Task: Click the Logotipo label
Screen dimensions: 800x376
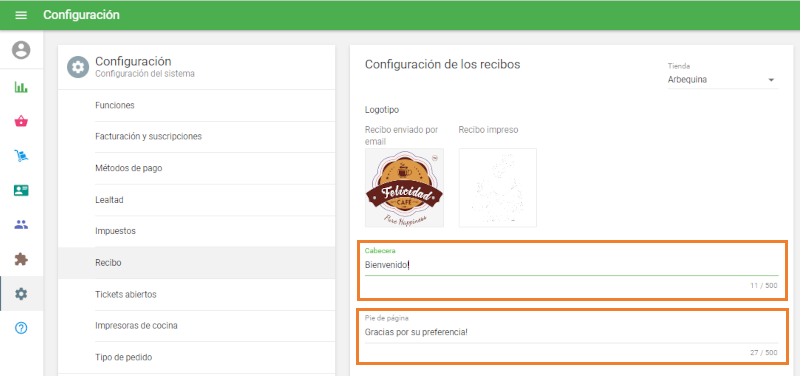Action: (382, 110)
